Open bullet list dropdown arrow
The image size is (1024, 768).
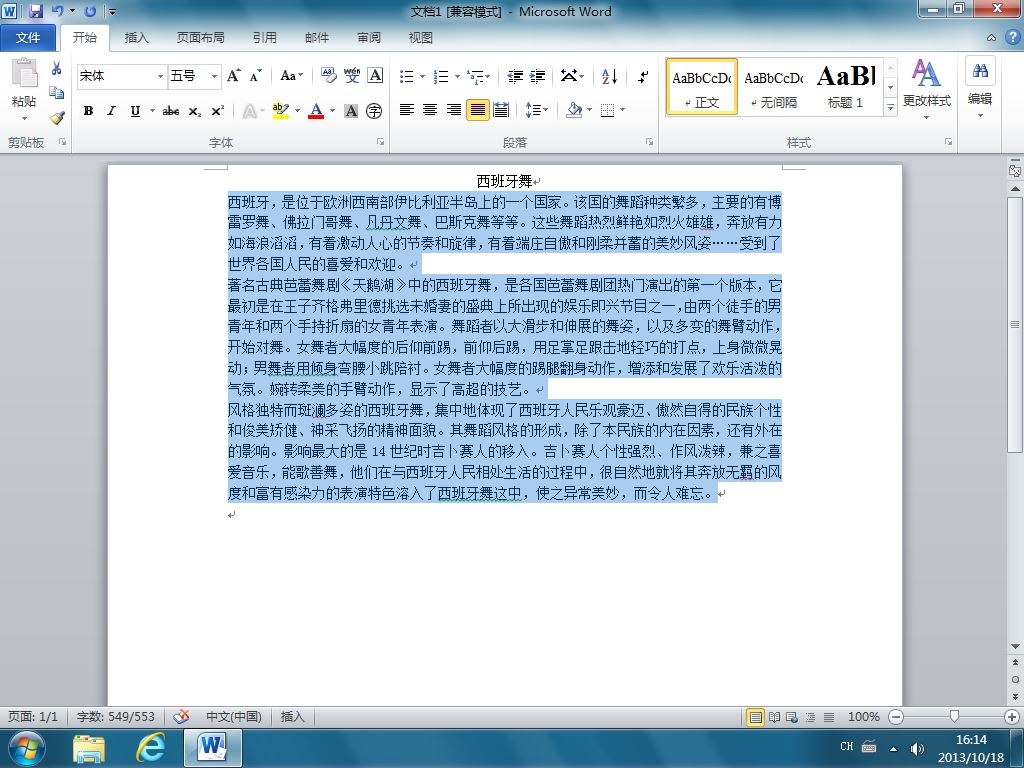pyautogui.click(x=423, y=76)
